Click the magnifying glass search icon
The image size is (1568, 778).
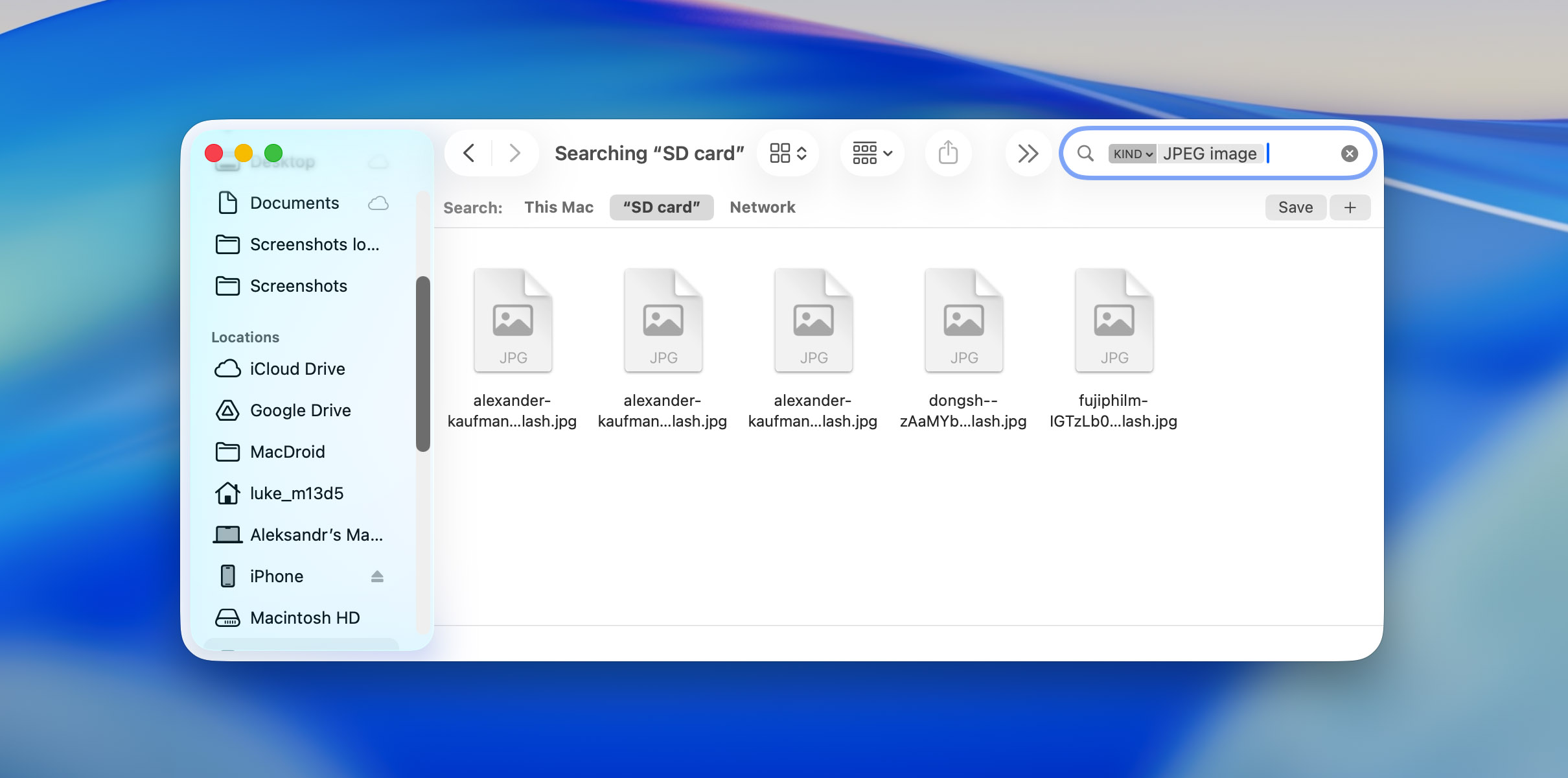click(1085, 154)
